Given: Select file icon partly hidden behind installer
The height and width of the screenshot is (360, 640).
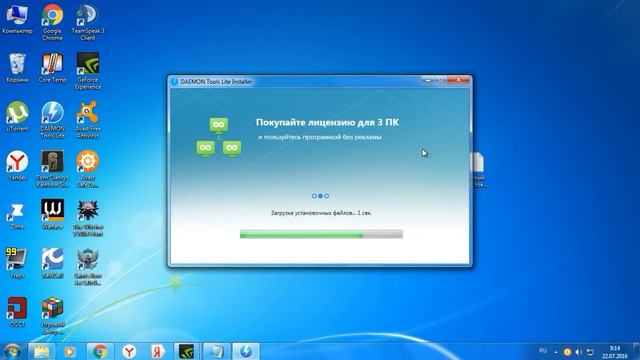Looking at the screenshot, I should pos(478,169).
